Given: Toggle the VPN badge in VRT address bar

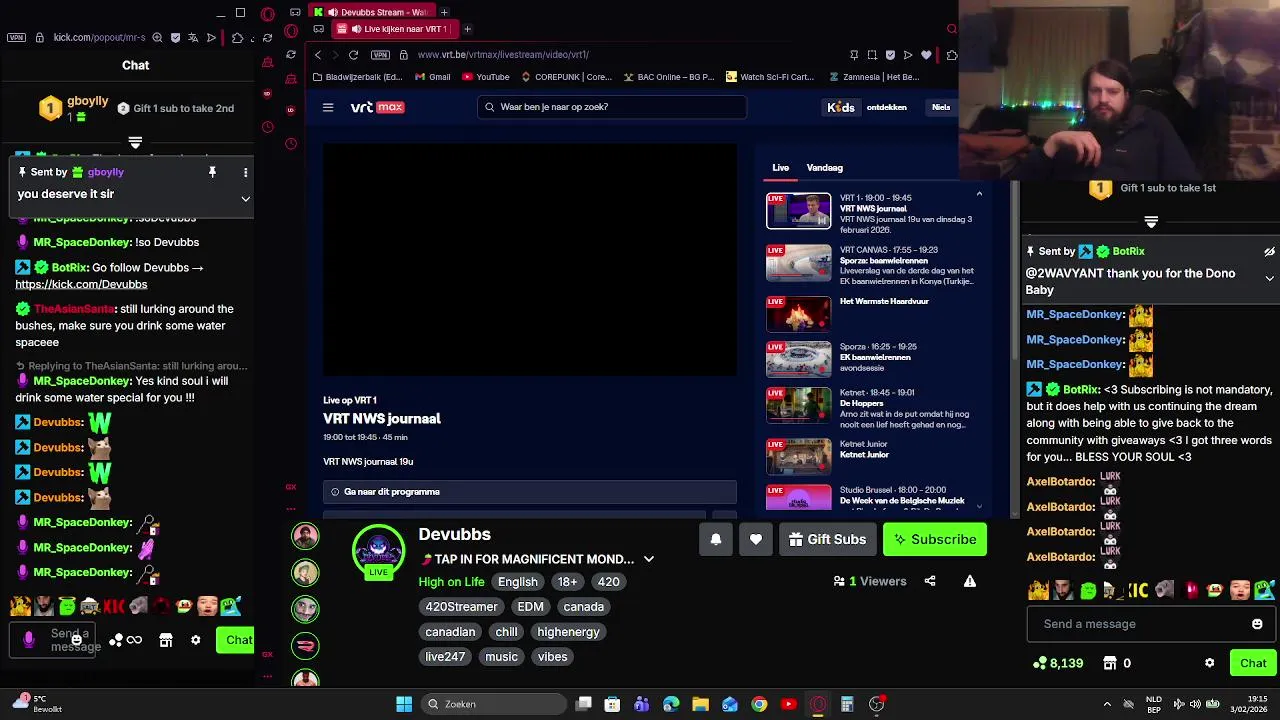Looking at the screenshot, I should (x=380, y=55).
